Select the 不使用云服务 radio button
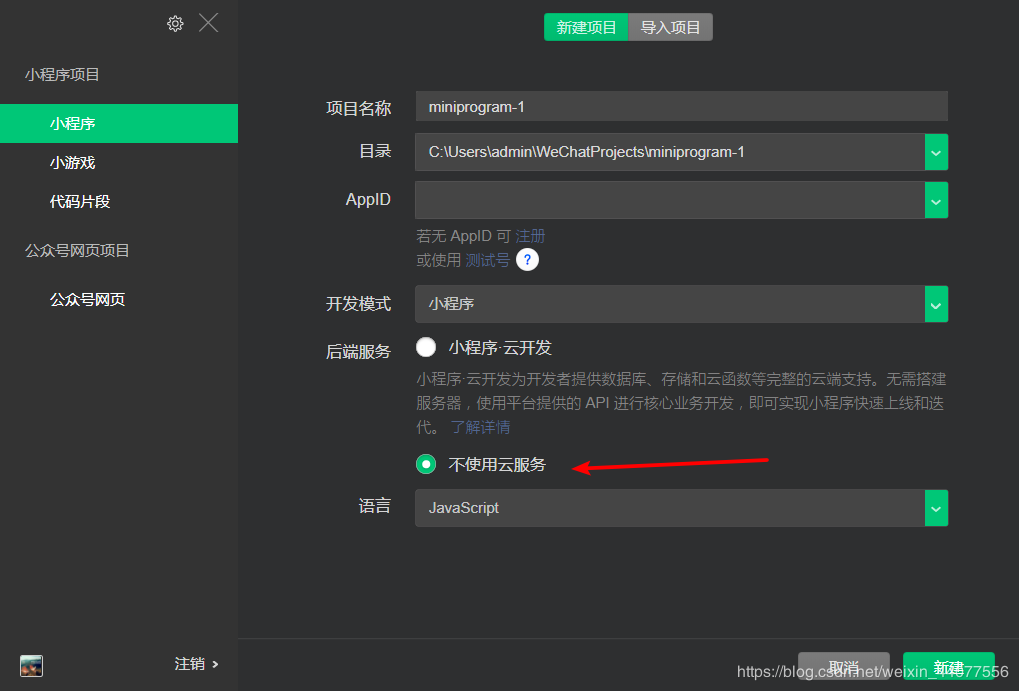The image size is (1019, 691). pos(426,464)
